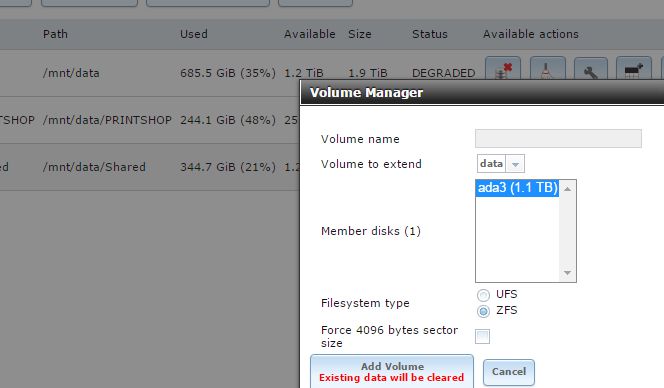Click the /mnt/data/PRINTSHOP path cell
Image resolution: width=664 pixels, height=388 pixels.
pyautogui.click(x=107, y=120)
